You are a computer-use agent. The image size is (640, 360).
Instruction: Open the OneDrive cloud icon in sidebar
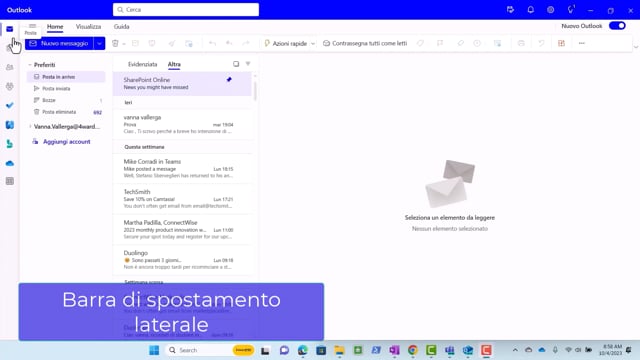click(9, 163)
